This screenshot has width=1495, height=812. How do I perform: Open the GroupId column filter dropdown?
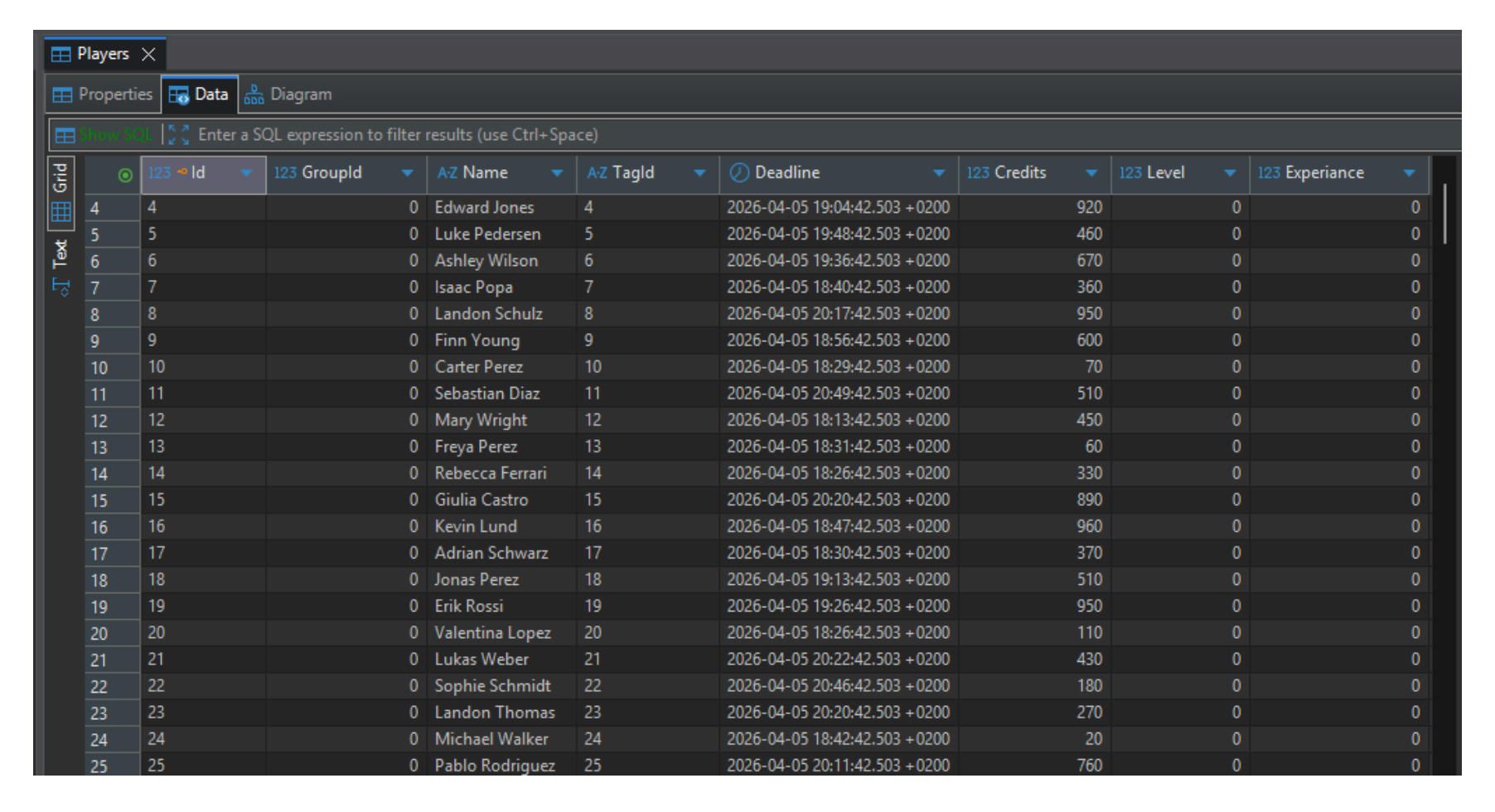coord(407,173)
